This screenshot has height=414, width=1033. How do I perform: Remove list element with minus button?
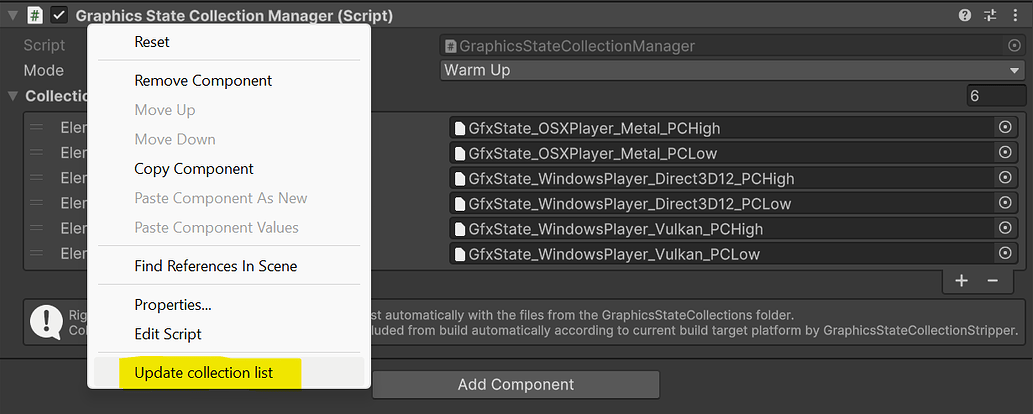(993, 281)
